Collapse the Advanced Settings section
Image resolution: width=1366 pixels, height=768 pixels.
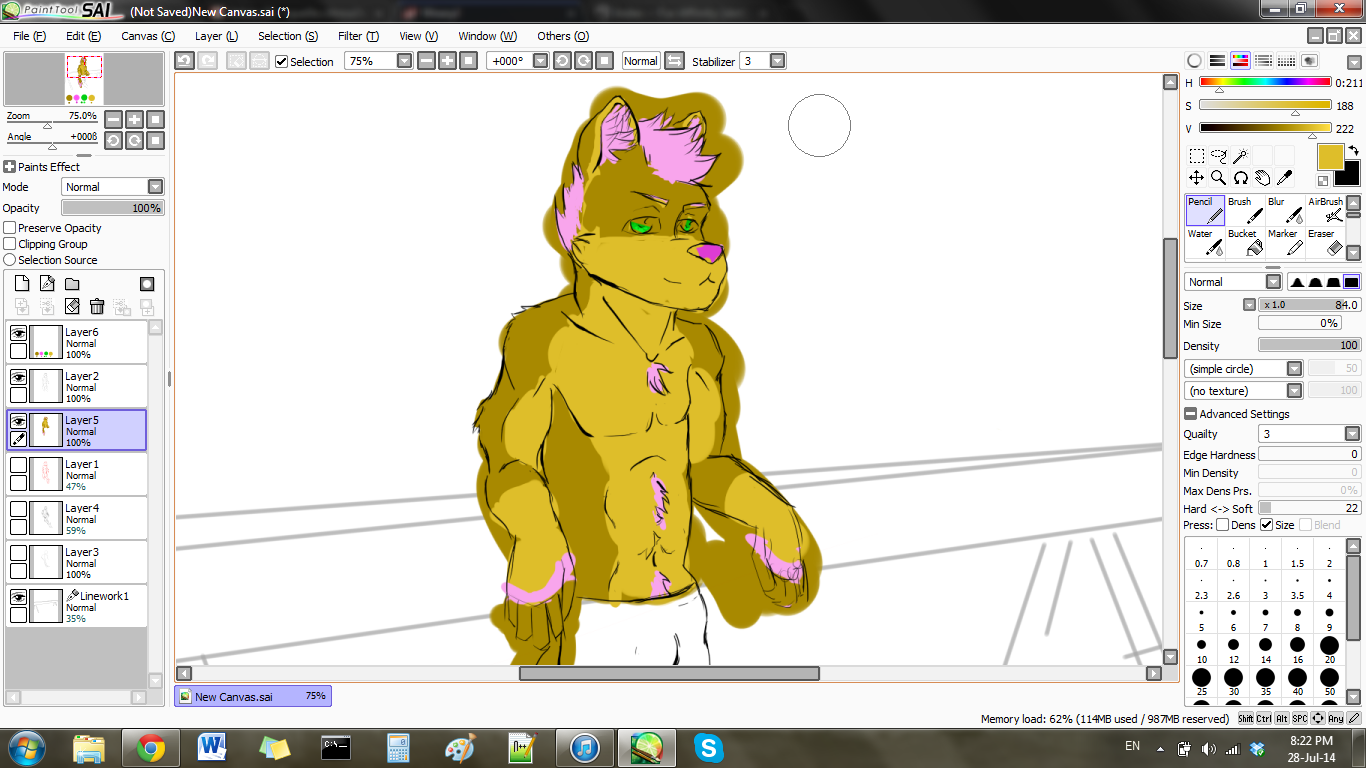(x=1190, y=414)
